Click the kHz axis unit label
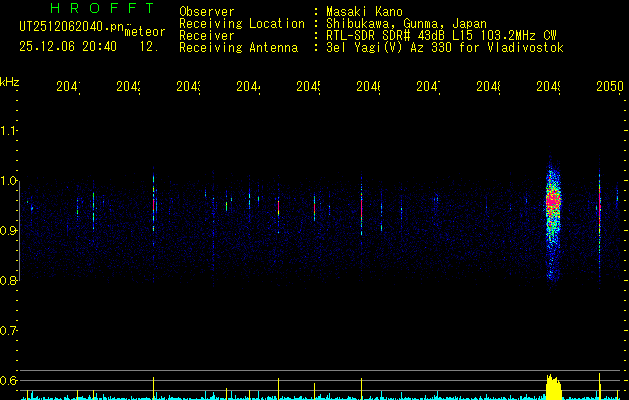The height and width of the screenshot is (400, 629). tap(9, 82)
